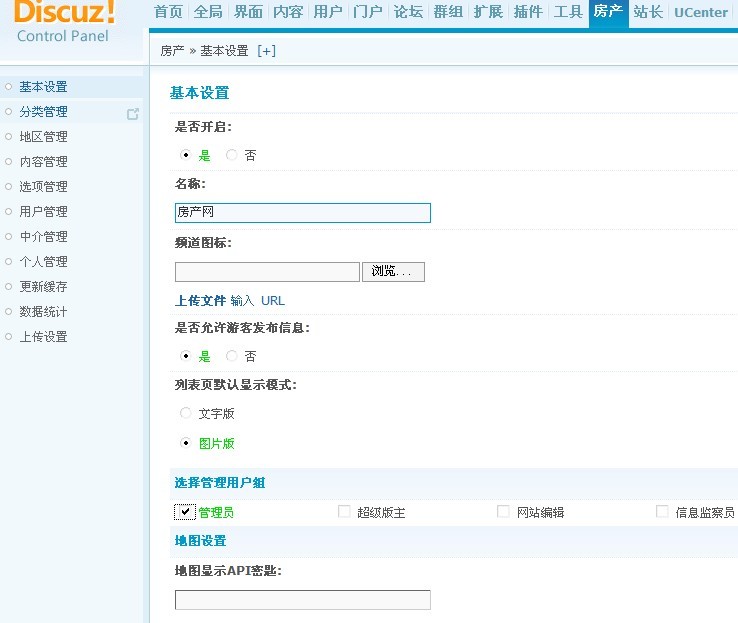This screenshot has width=738, height=623.
Task: Open the 扩展 top menu
Action: (488, 12)
